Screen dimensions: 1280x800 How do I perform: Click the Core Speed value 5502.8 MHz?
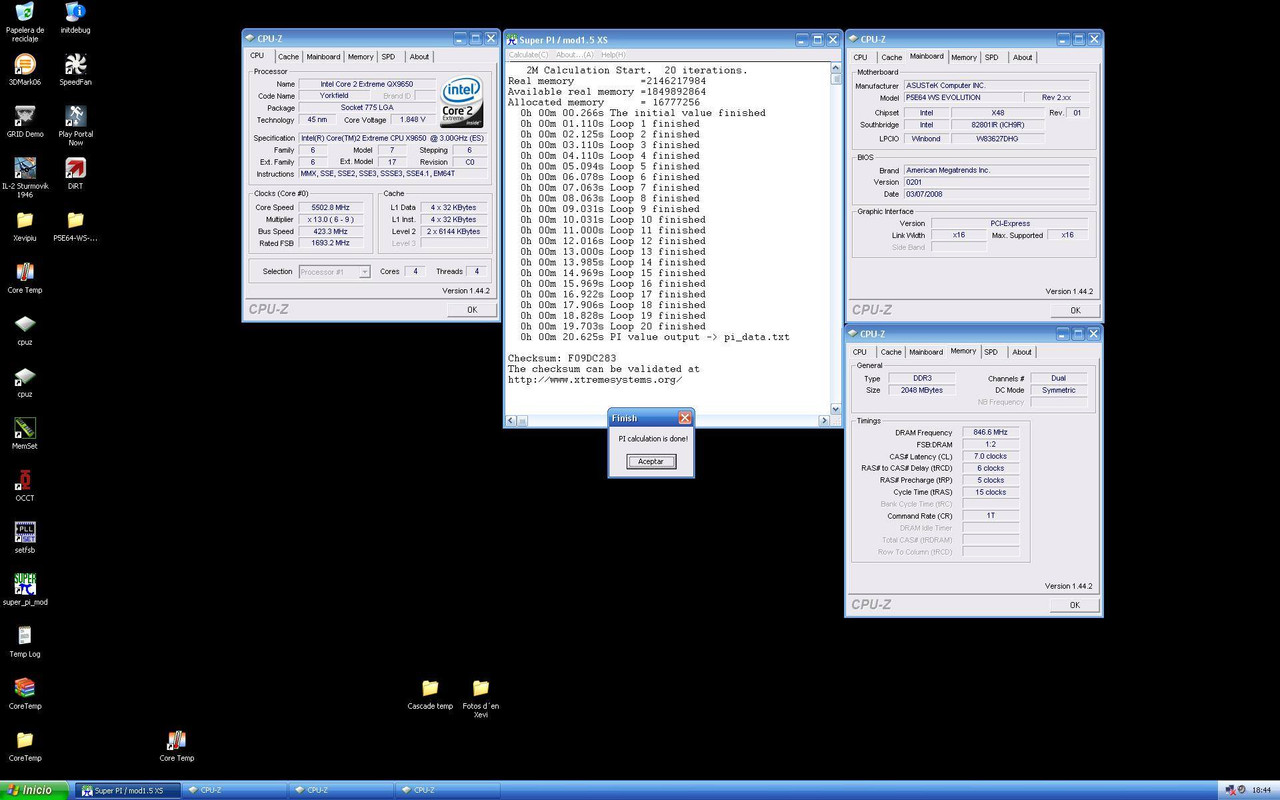[x=331, y=207]
